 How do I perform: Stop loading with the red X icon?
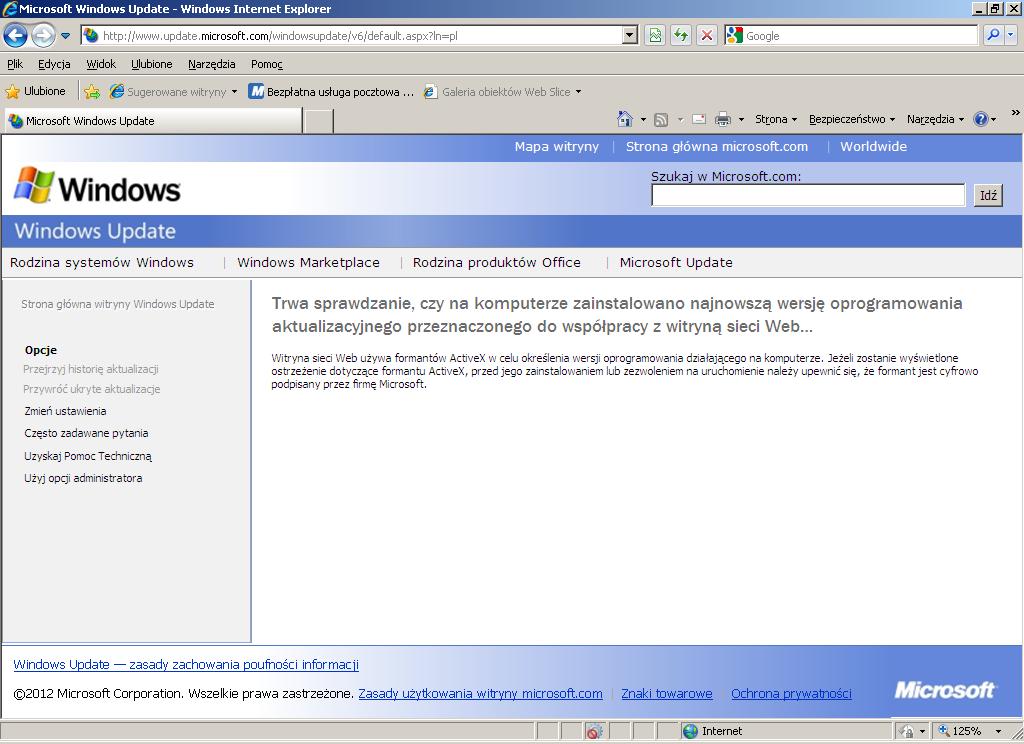pos(707,35)
